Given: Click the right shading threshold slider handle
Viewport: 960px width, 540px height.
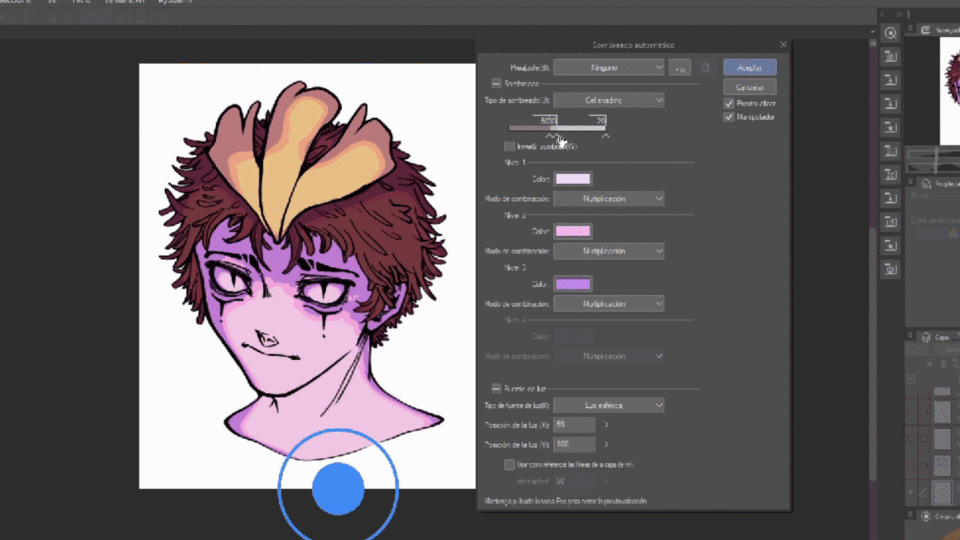Looking at the screenshot, I should pos(605,136).
